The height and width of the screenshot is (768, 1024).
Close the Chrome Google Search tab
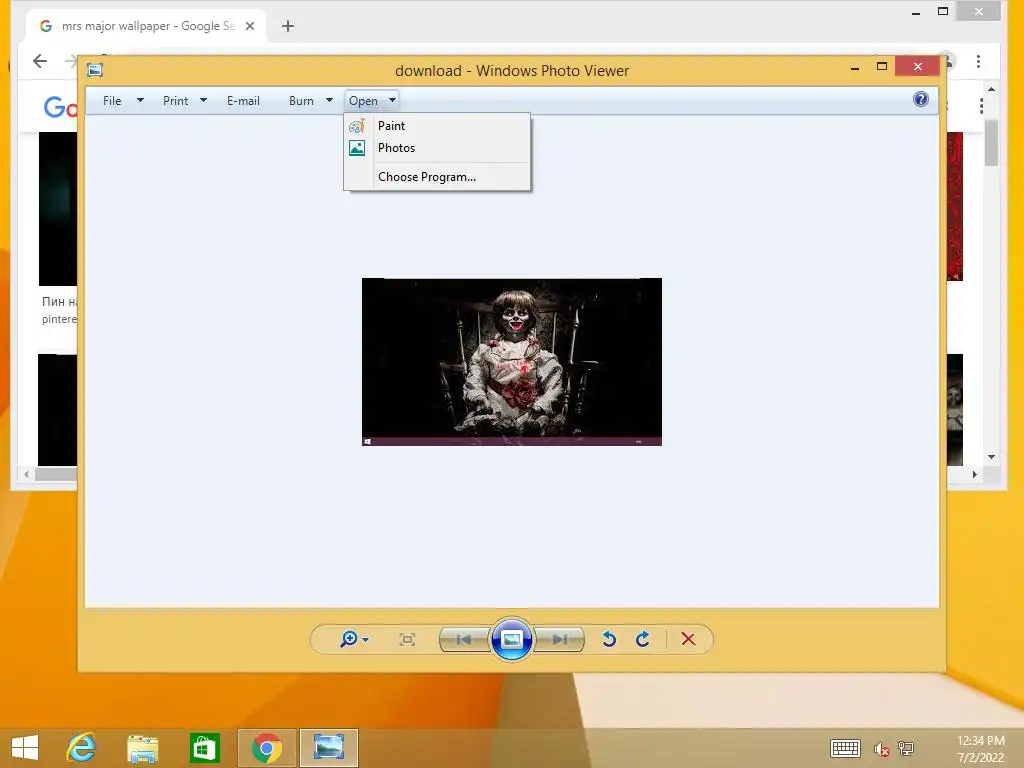point(249,26)
